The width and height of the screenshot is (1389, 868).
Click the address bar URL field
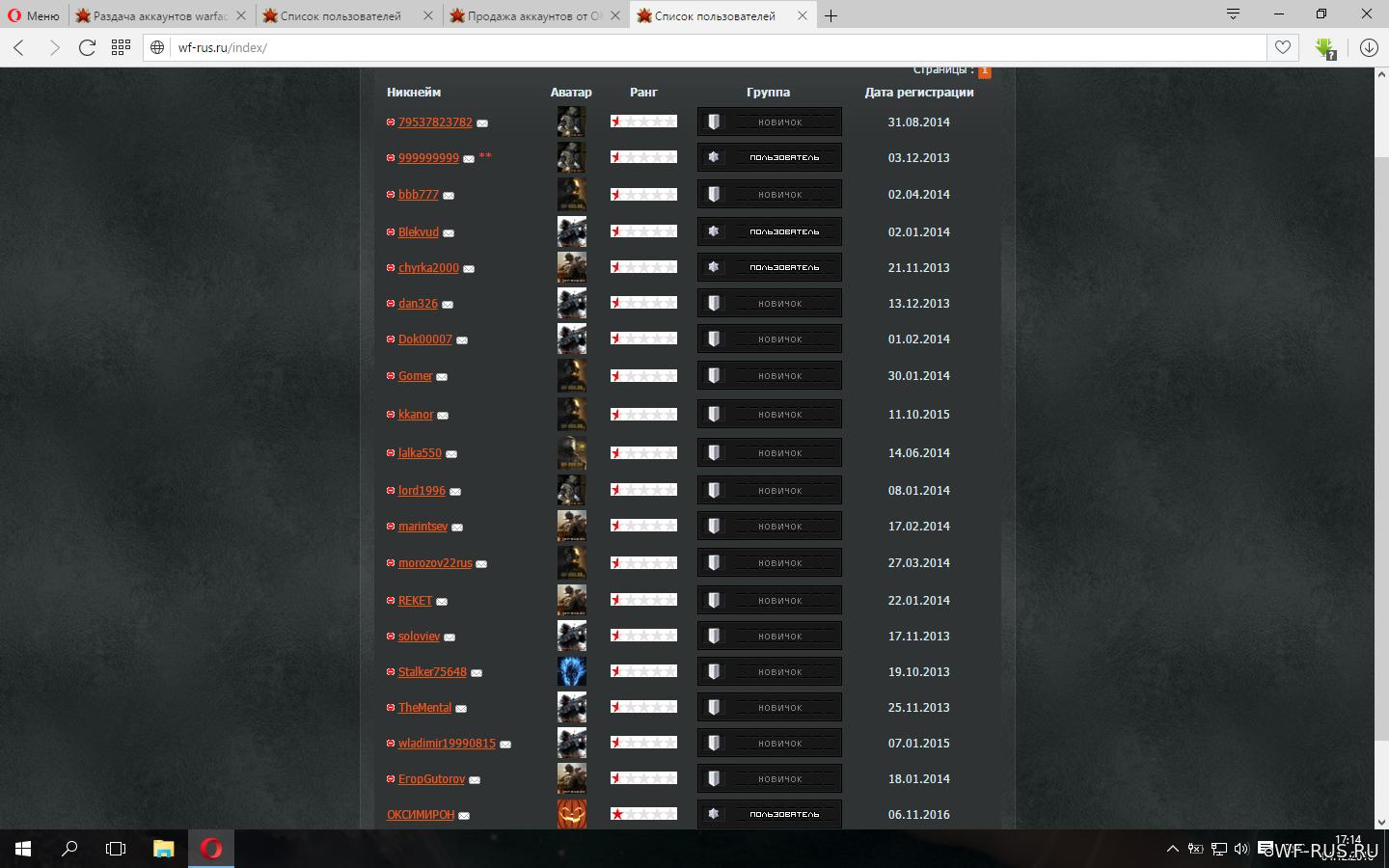[714, 47]
